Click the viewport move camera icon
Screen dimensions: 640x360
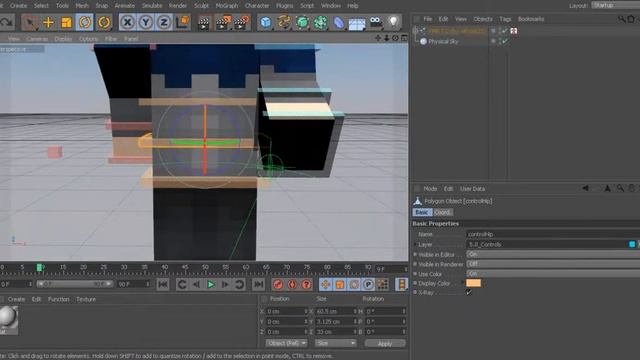378,38
